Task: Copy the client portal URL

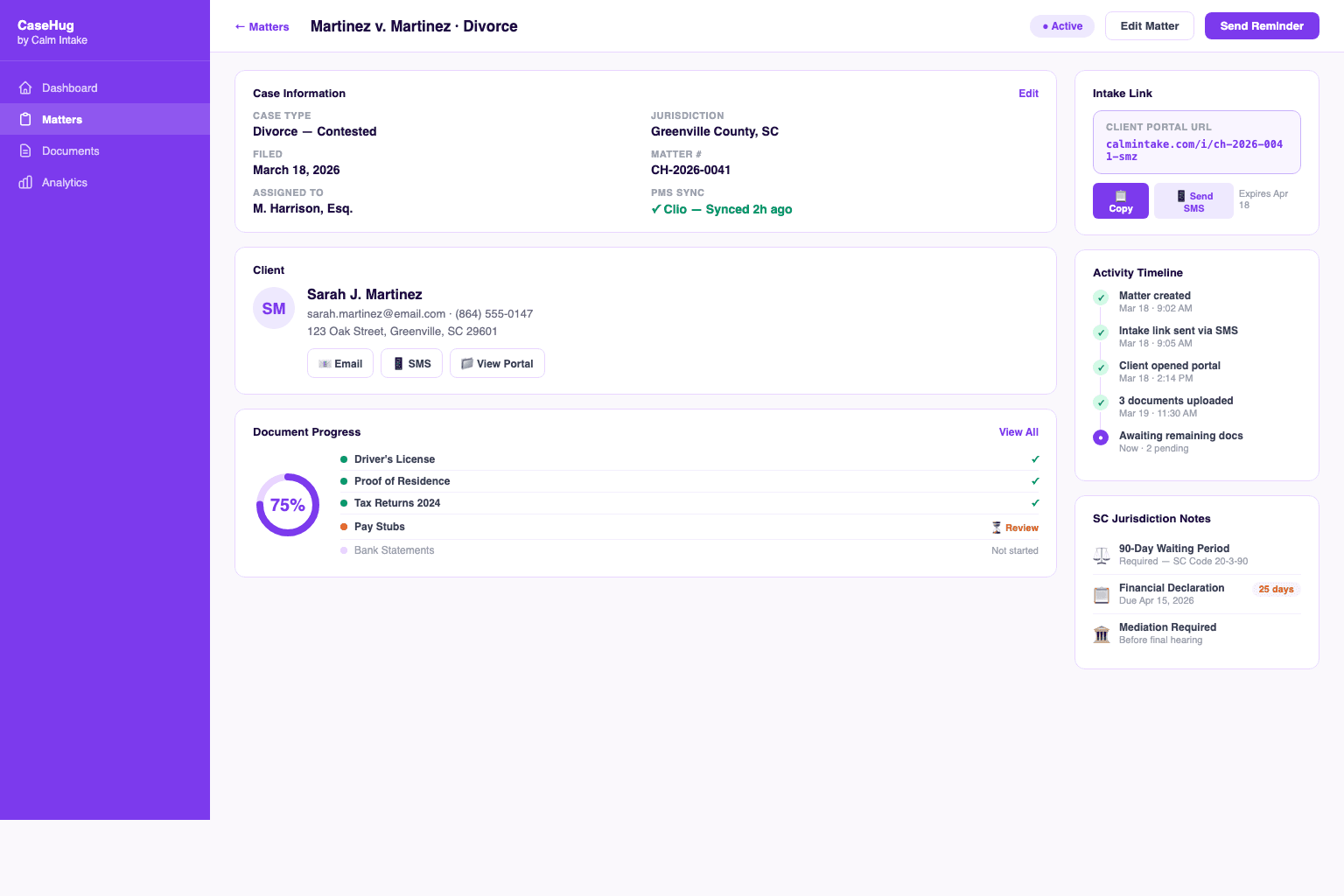Action: pyautogui.click(x=1120, y=200)
